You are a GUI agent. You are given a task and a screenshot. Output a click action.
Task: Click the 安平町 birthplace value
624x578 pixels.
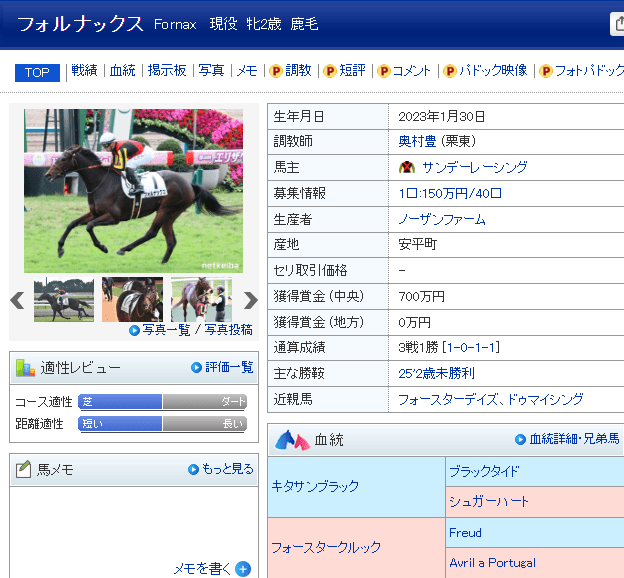pyautogui.click(x=417, y=244)
